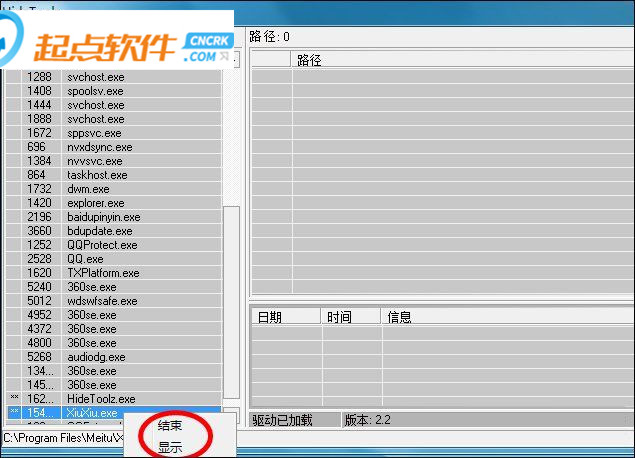Select the 360se.exe row with PID 4952

pyautogui.click(x=114, y=315)
